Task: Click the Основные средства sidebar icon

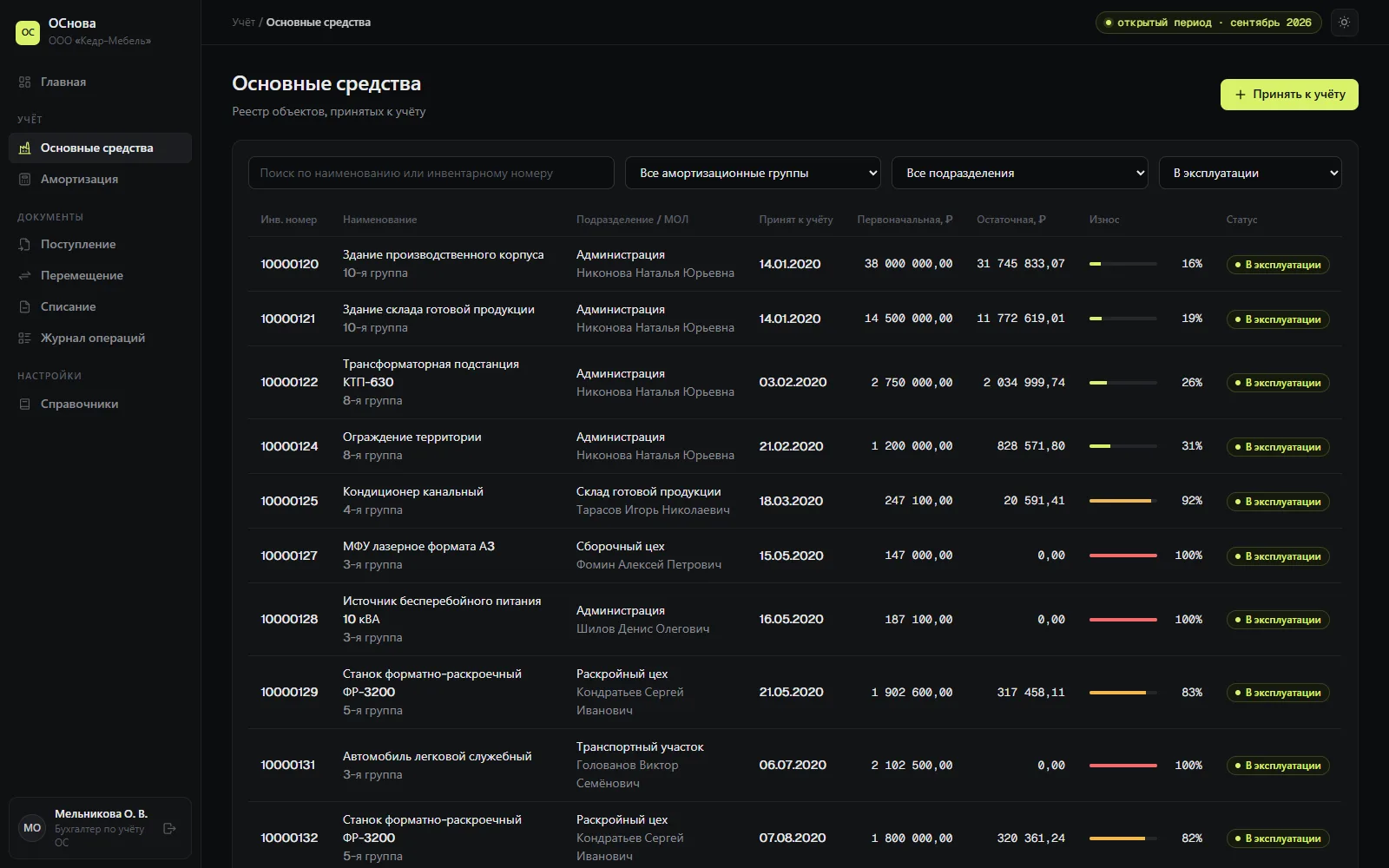Action: [x=24, y=148]
